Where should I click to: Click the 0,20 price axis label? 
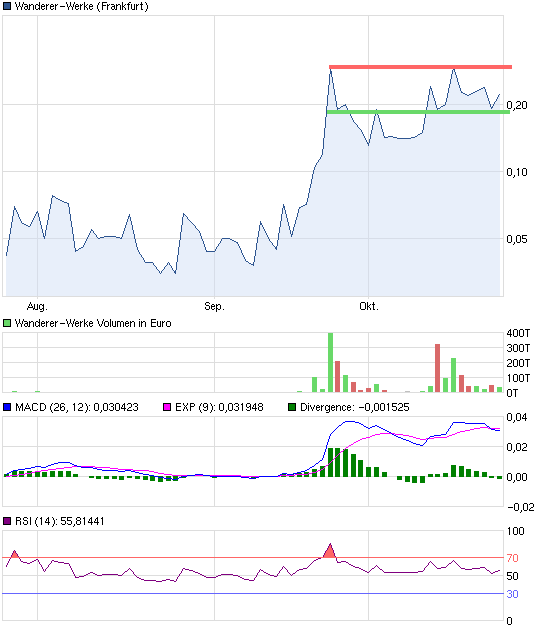click(517, 105)
